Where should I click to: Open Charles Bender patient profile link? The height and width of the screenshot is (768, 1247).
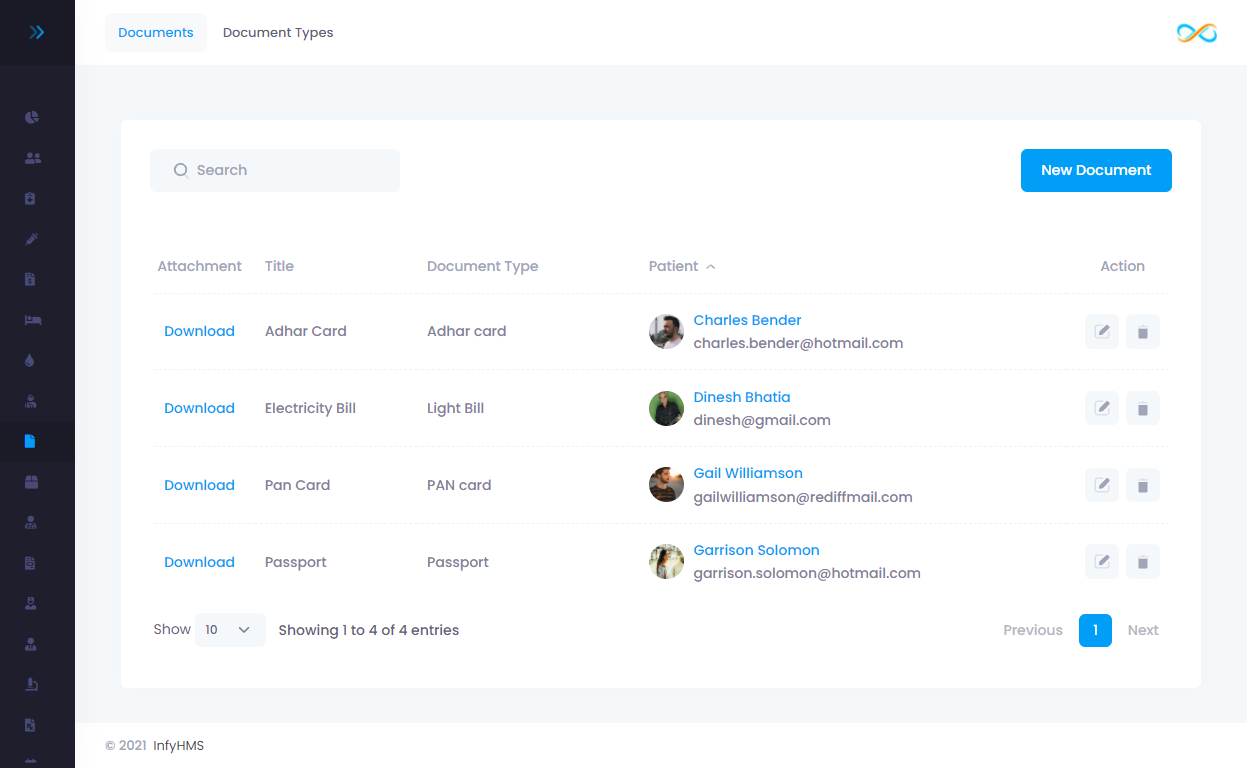747,320
